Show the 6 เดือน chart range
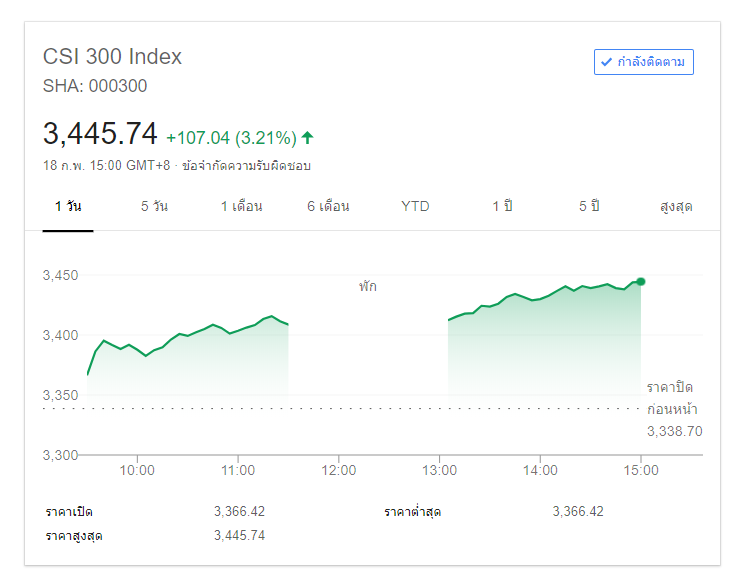Viewport: 739px width, 581px height. 328,206
